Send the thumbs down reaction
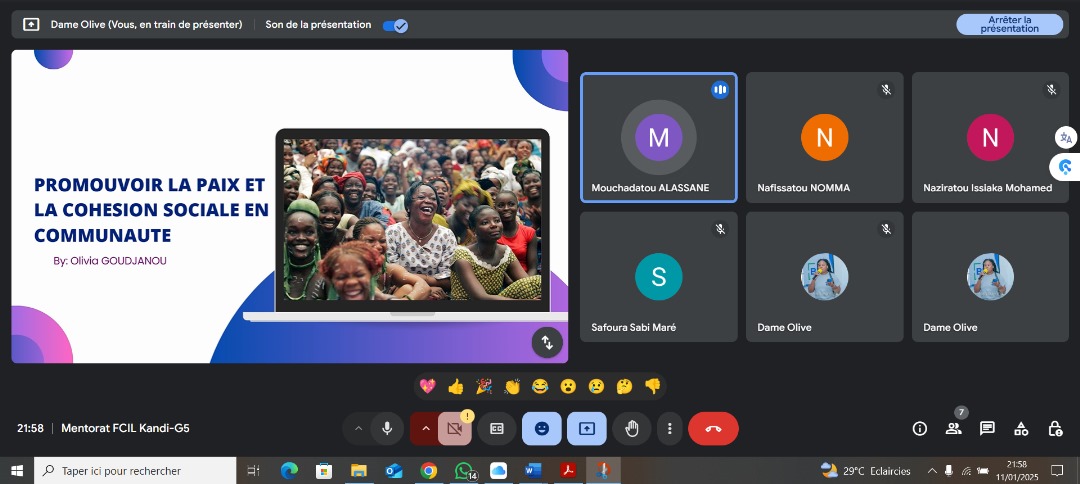 point(653,386)
